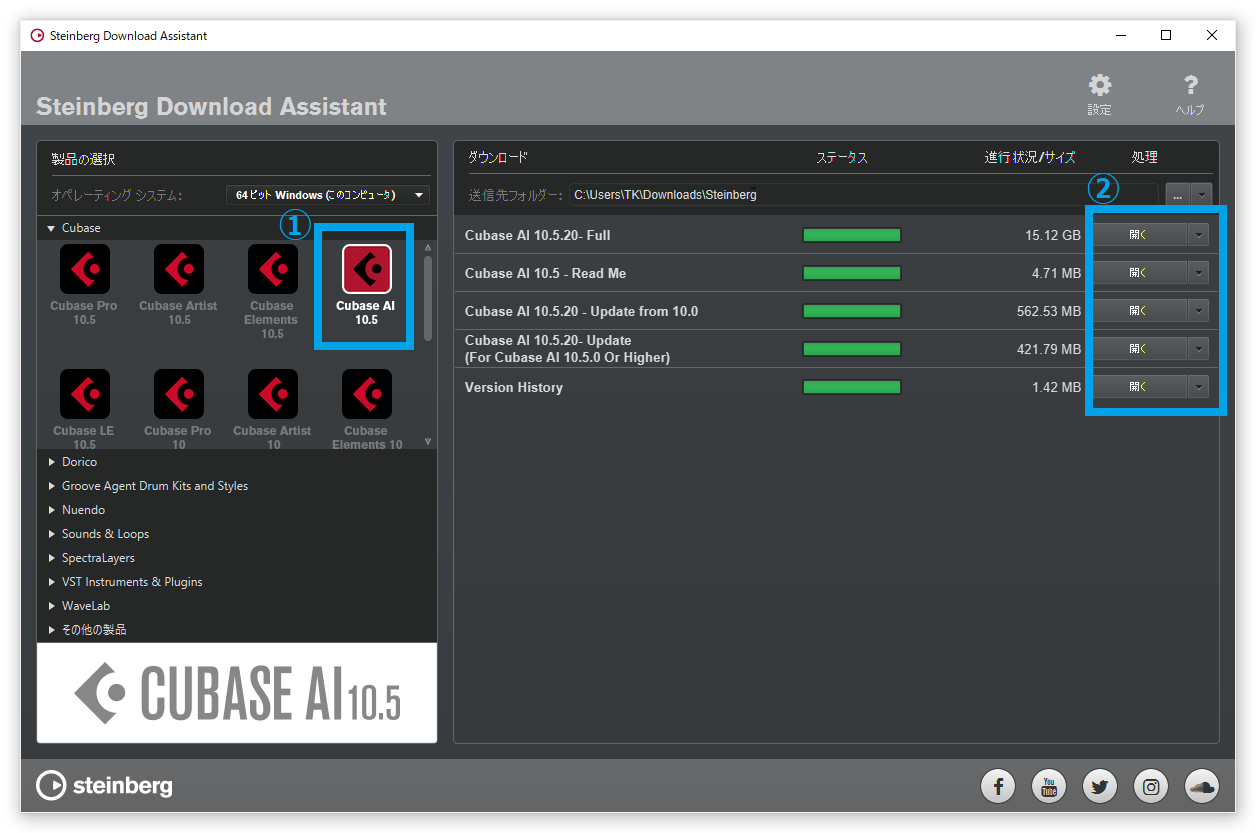Click the browse folder ellipsis button
Image resolution: width=1256 pixels, height=833 pixels.
pyautogui.click(x=1177, y=195)
